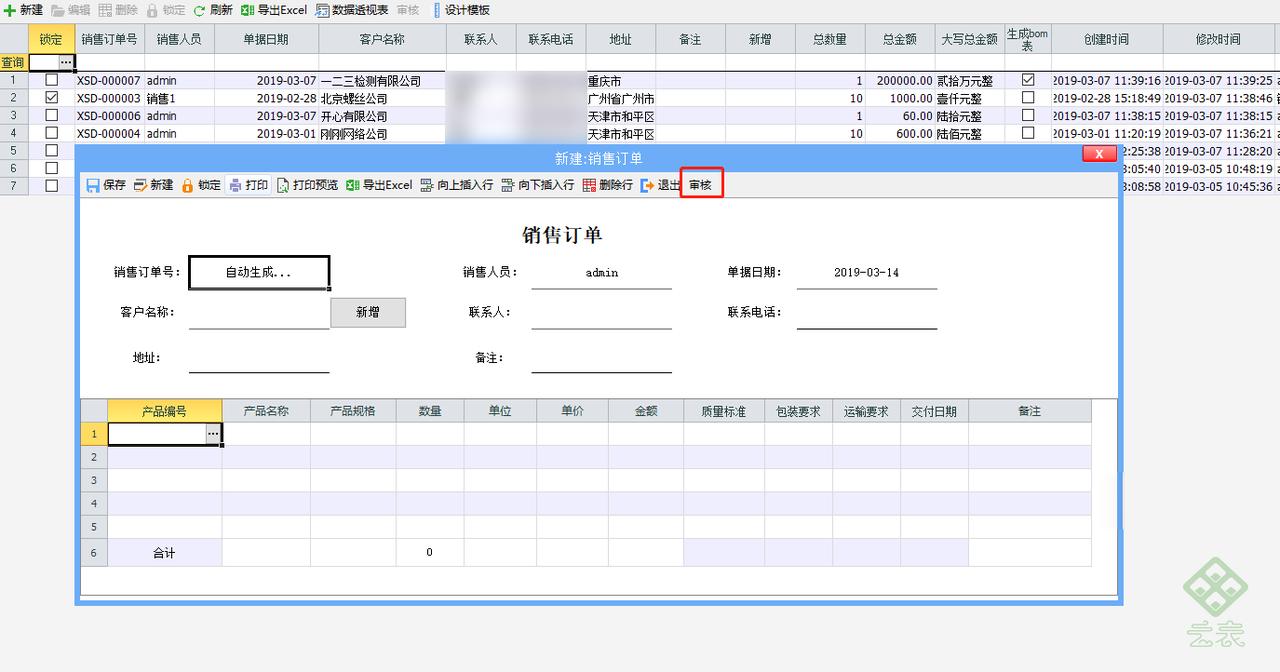This screenshot has height=672, width=1280.
Task: Click the 销售订单号 auto-generate field
Action: [x=259, y=272]
